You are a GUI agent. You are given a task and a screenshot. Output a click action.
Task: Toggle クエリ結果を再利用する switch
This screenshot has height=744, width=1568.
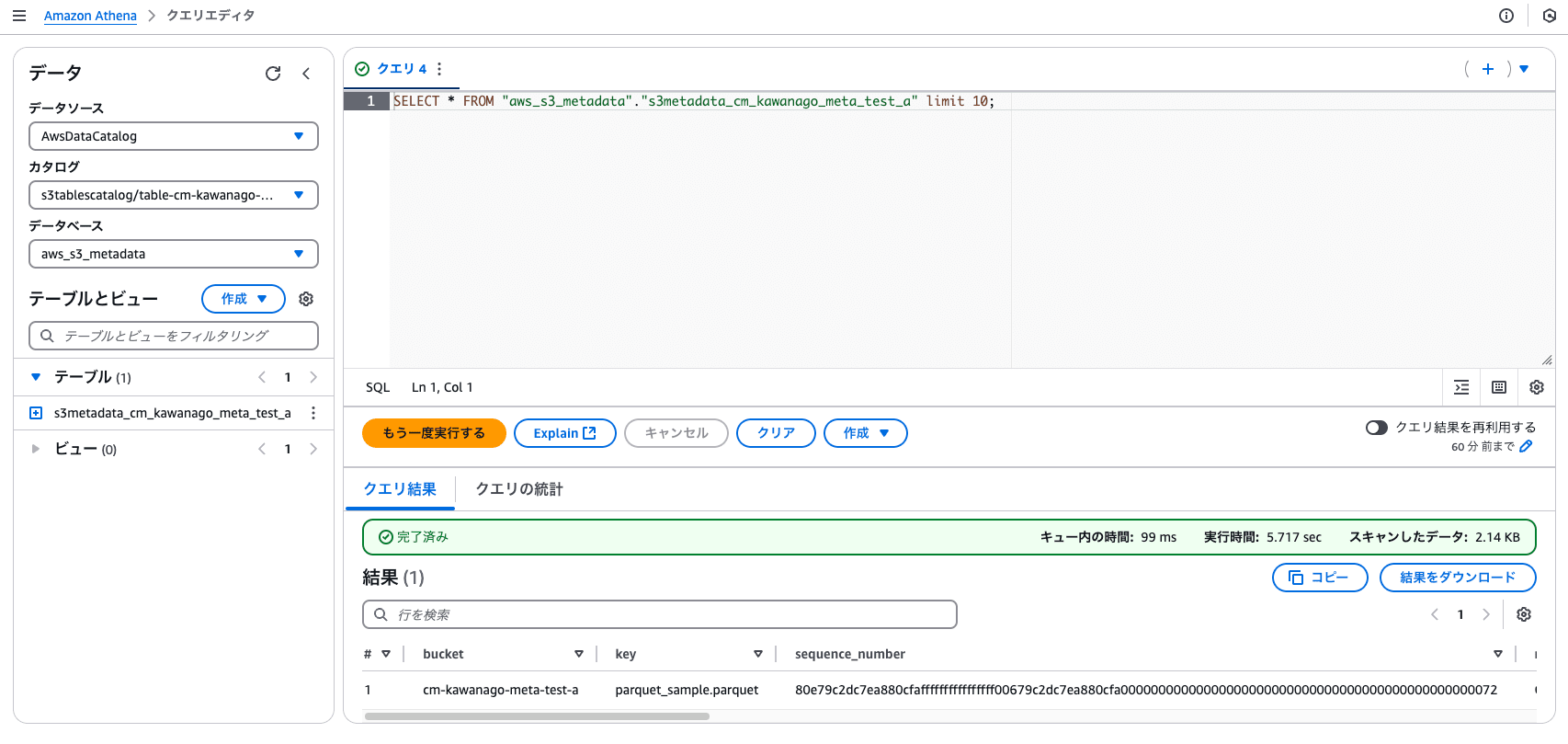click(1376, 428)
